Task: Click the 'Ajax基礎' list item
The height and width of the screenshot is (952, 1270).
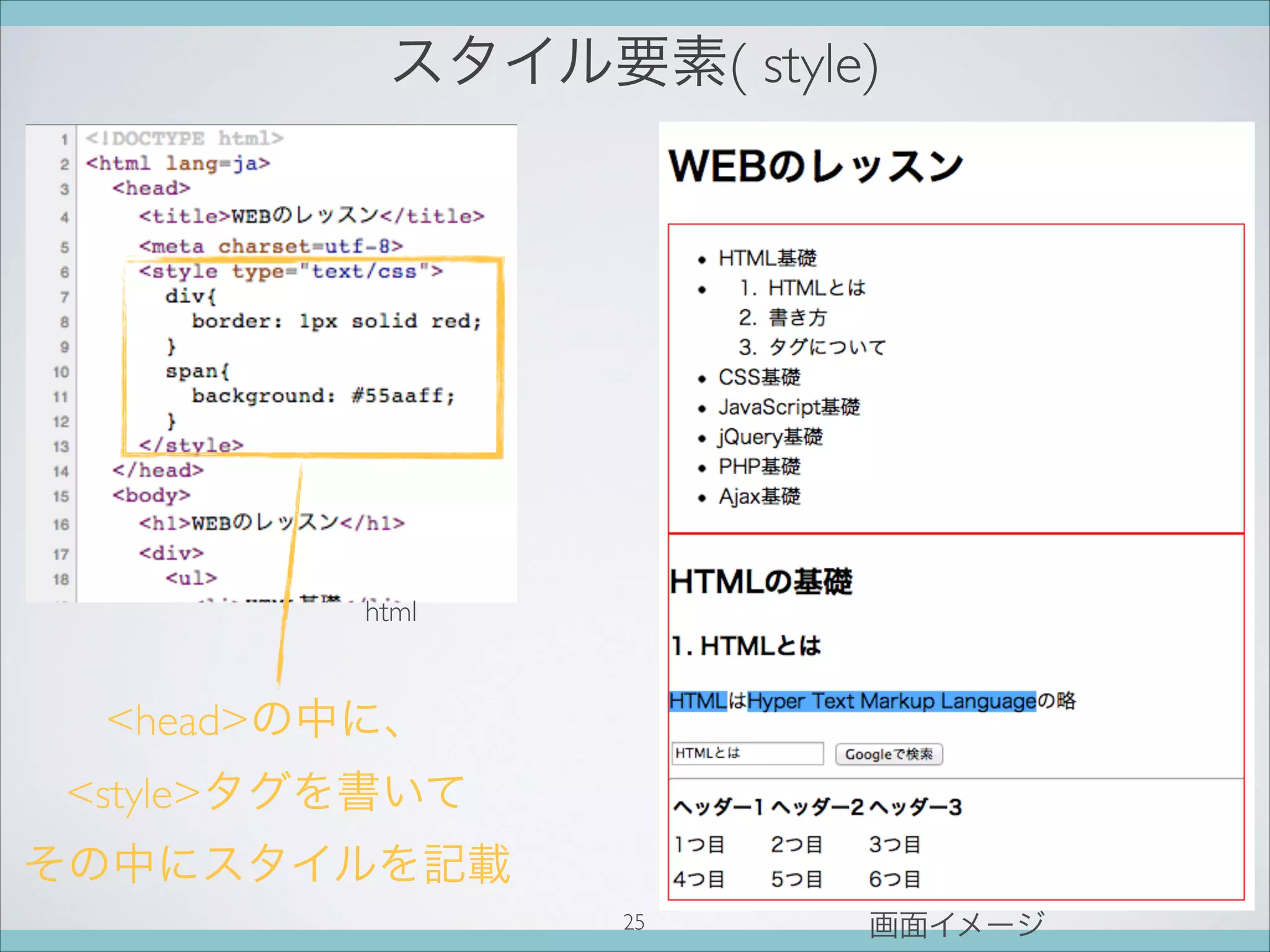Action: 759,496
